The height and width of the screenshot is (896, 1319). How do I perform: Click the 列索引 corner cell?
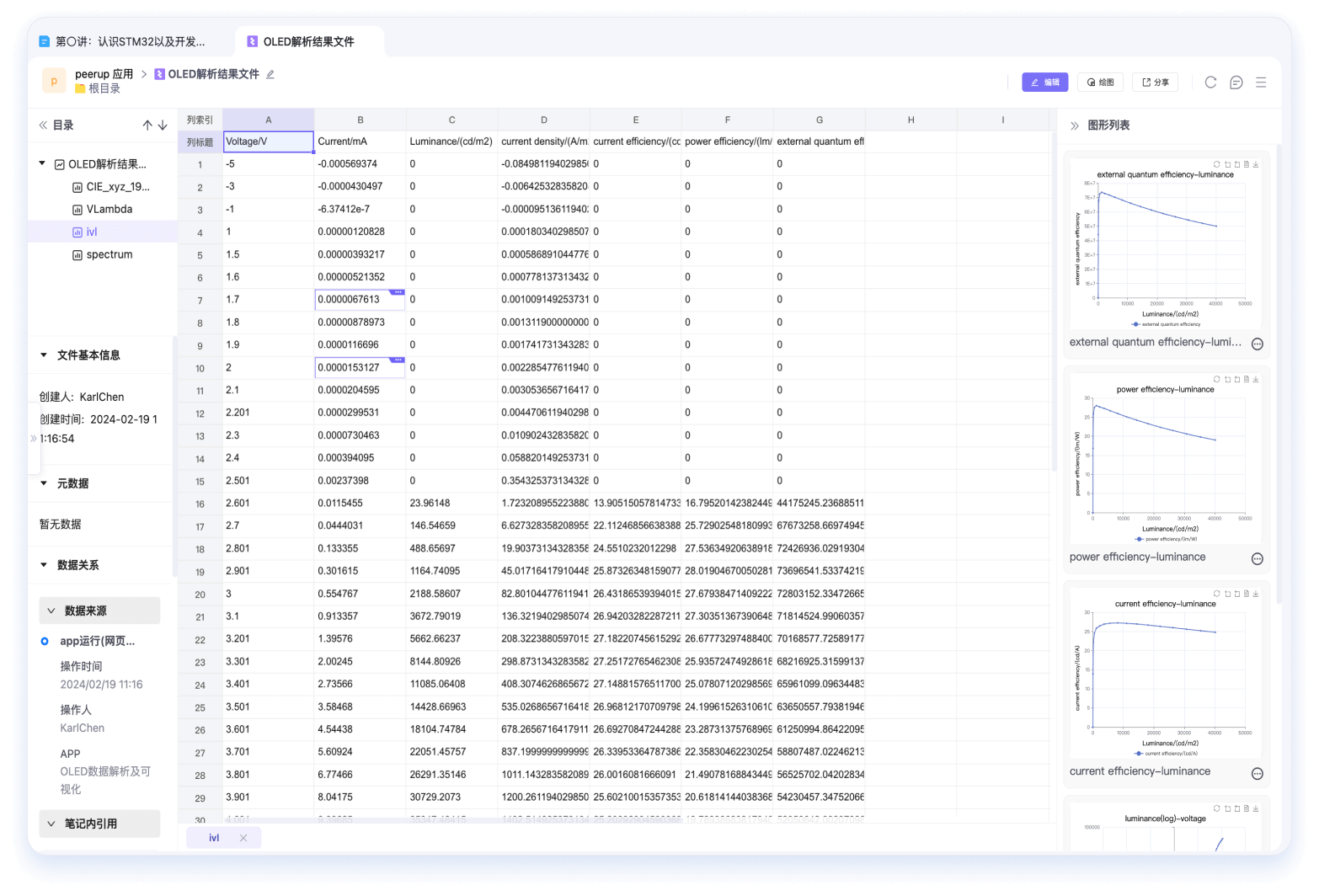click(200, 120)
